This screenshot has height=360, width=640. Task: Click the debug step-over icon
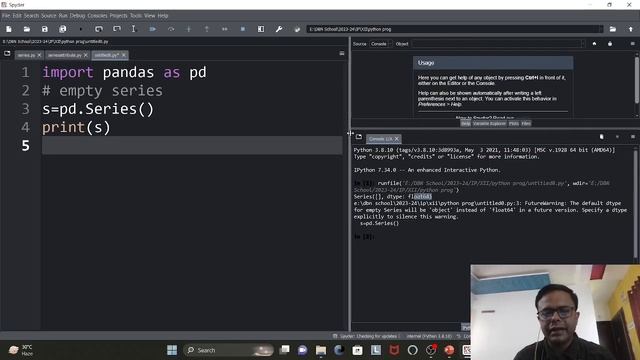point(171,29)
